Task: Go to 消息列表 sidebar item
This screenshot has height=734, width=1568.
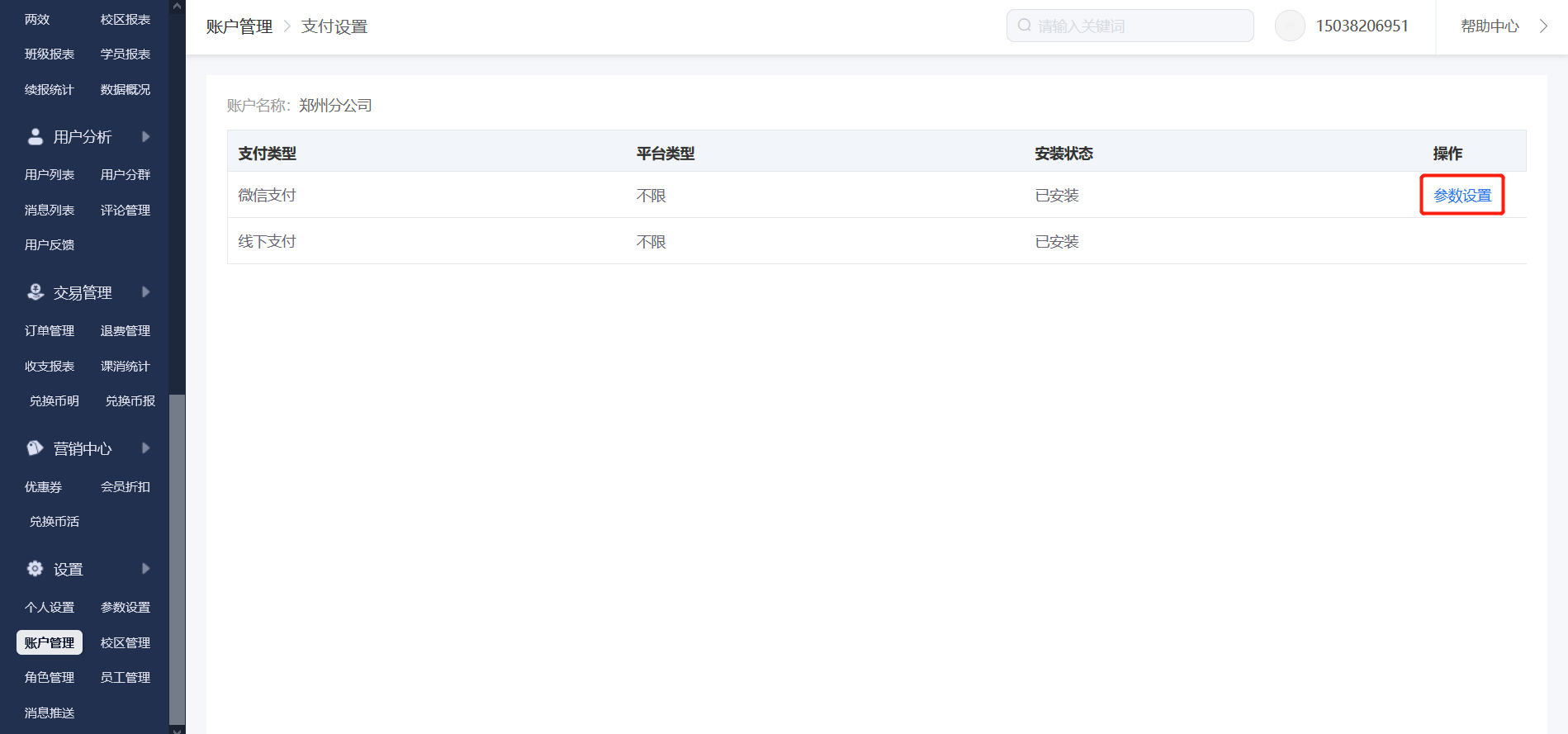Action: pos(50,211)
